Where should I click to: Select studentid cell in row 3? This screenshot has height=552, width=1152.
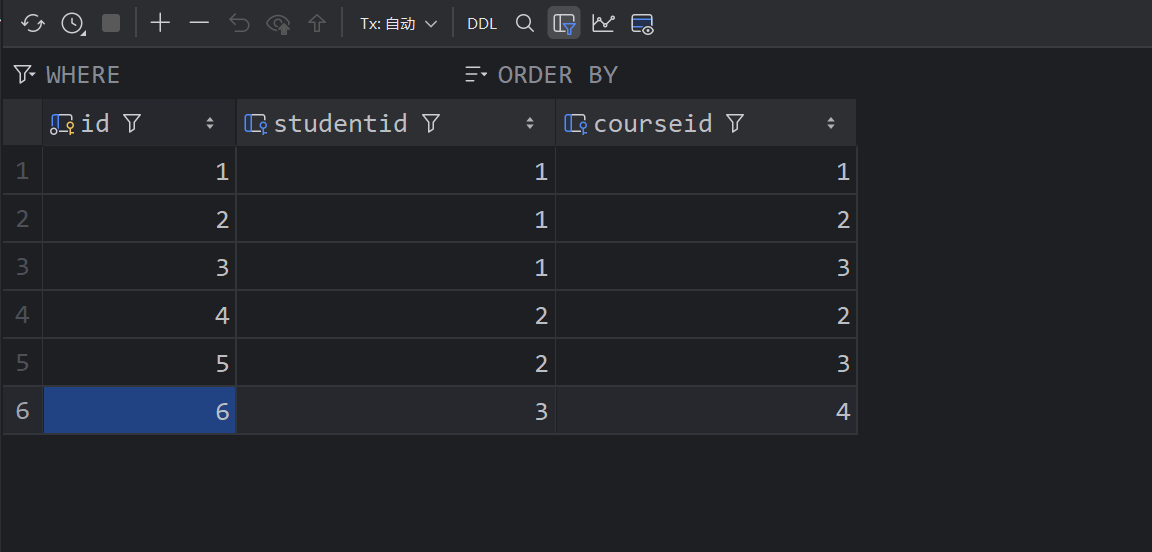tap(396, 266)
